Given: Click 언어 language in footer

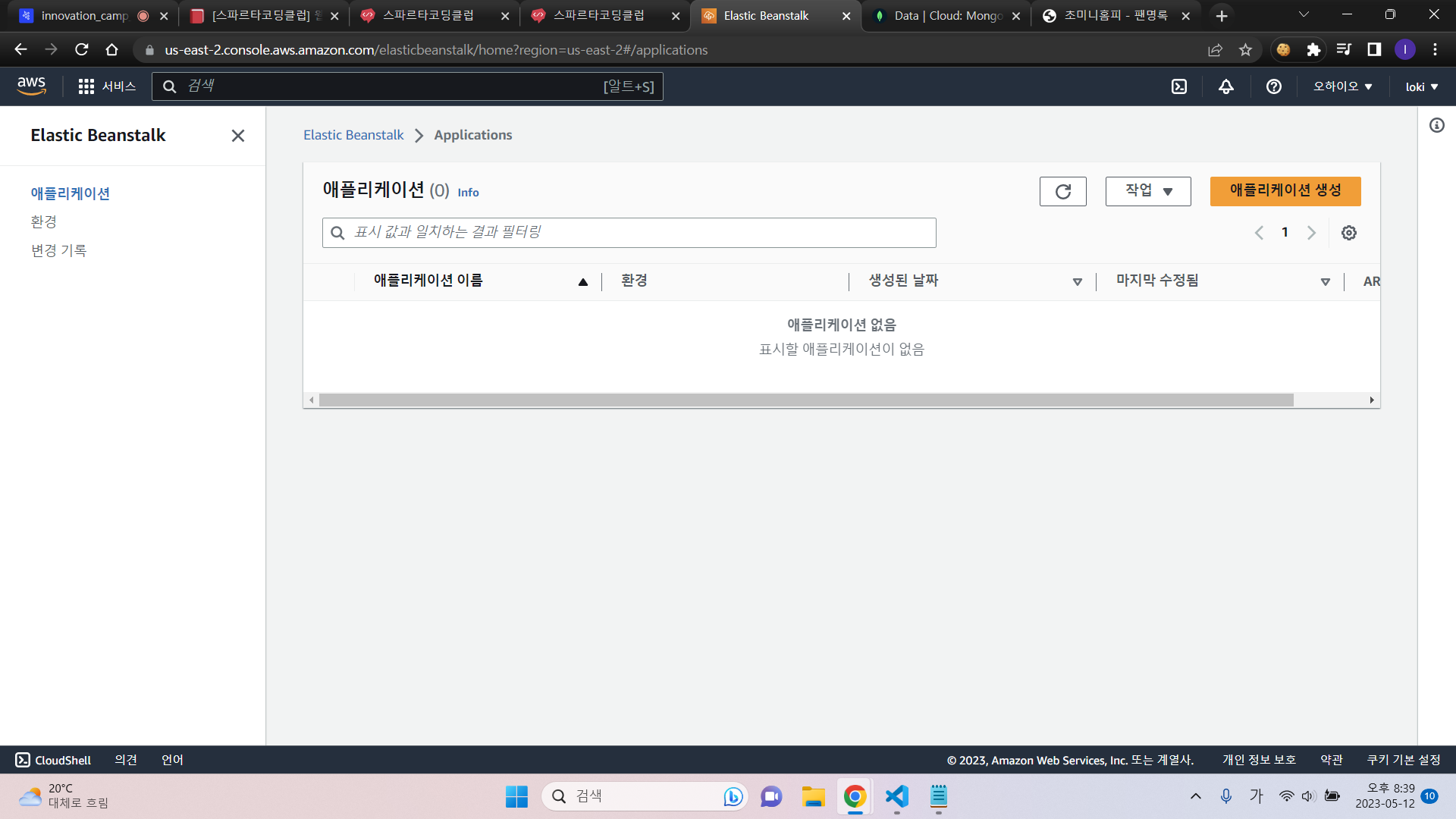Looking at the screenshot, I should click(172, 760).
